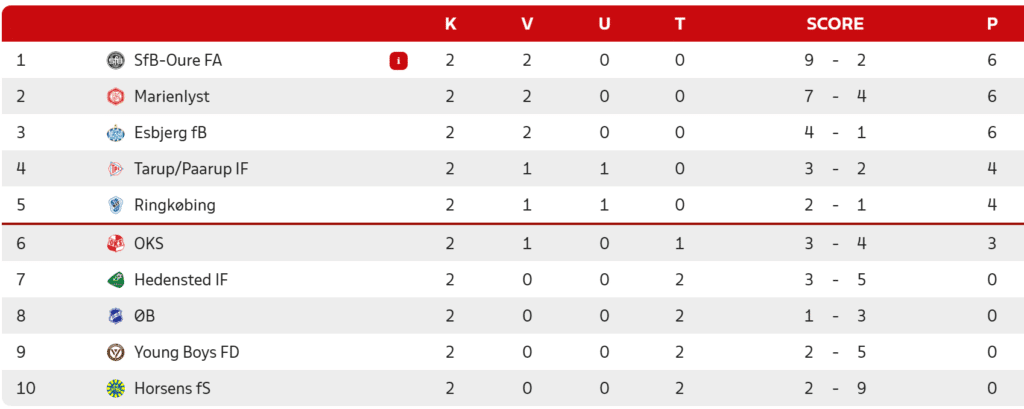
Task: Open the red info icon beside SfB-Oure FA
Action: coord(398,61)
